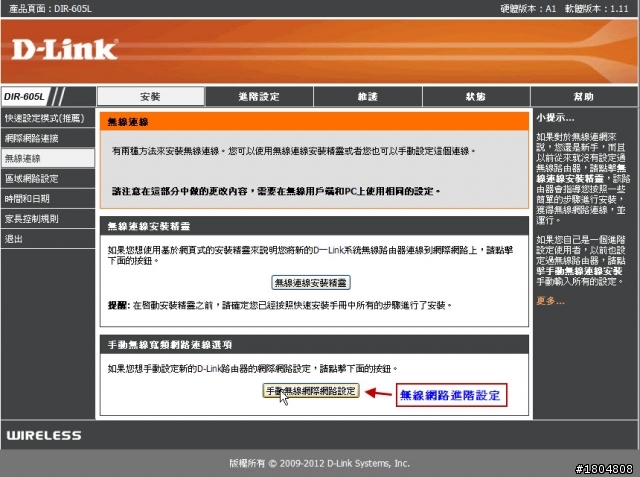
Task: Follow the 更多... link in tips
Action: [x=550, y=301]
